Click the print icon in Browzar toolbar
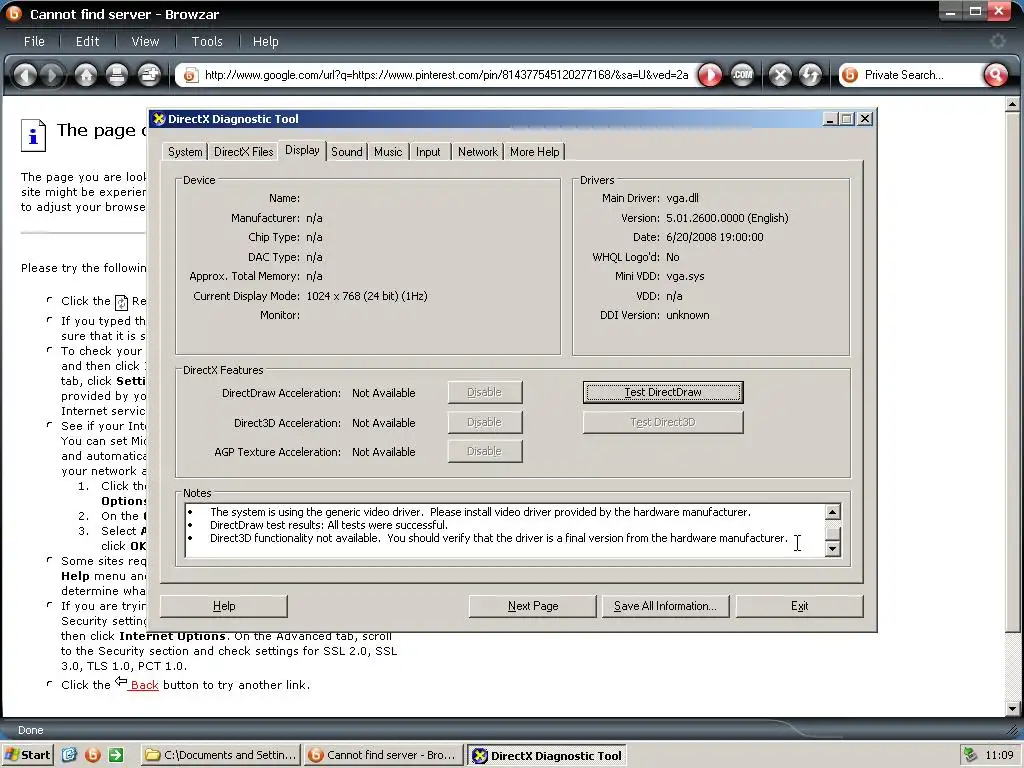The image size is (1024, 768). tap(117, 75)
